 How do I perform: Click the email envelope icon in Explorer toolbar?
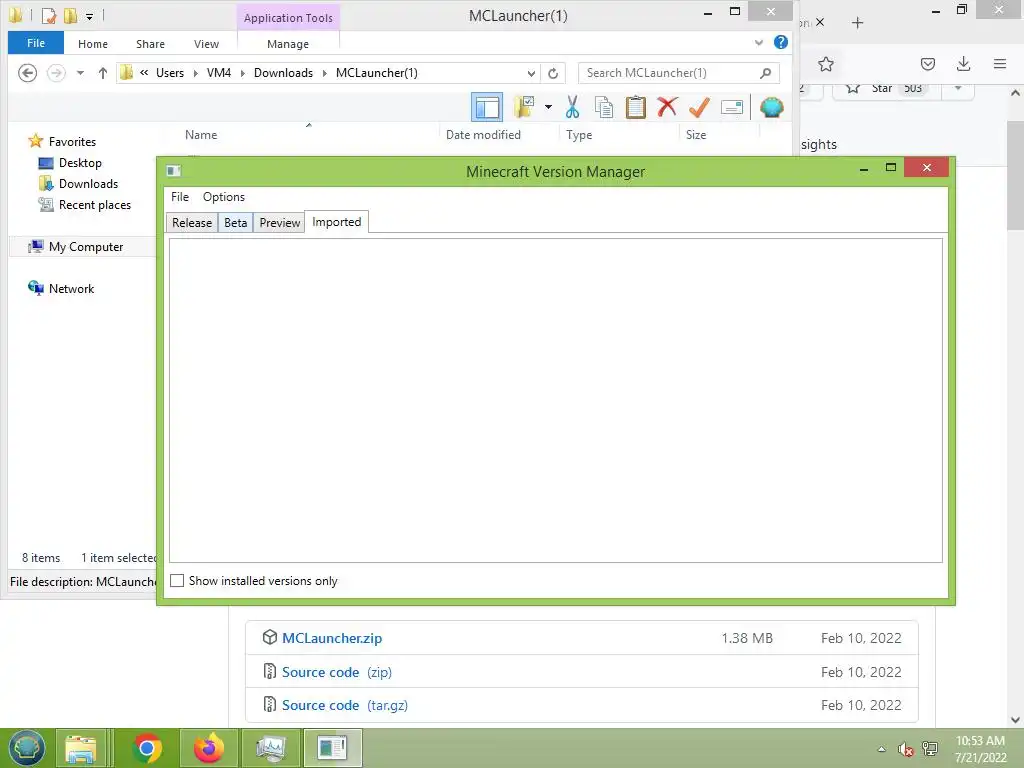(x=731, y=107)
